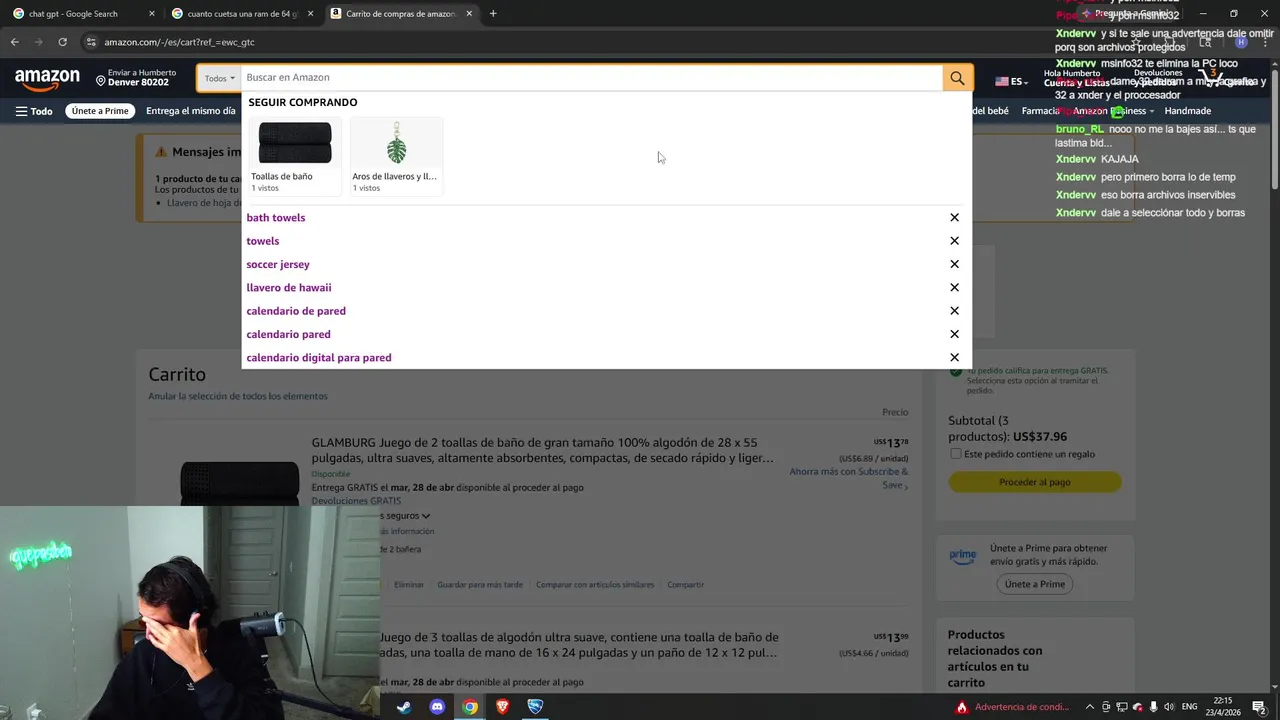The width and height of the screenshot is (1280, 720).
Task: Click 'Ahorra más con Subscribe & Save'
Action: click(x=849, y=478)
